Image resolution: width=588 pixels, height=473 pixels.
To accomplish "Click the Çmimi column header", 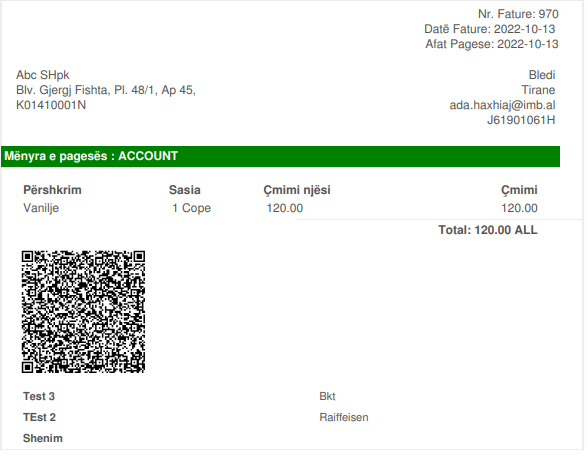I will [519, 190].
